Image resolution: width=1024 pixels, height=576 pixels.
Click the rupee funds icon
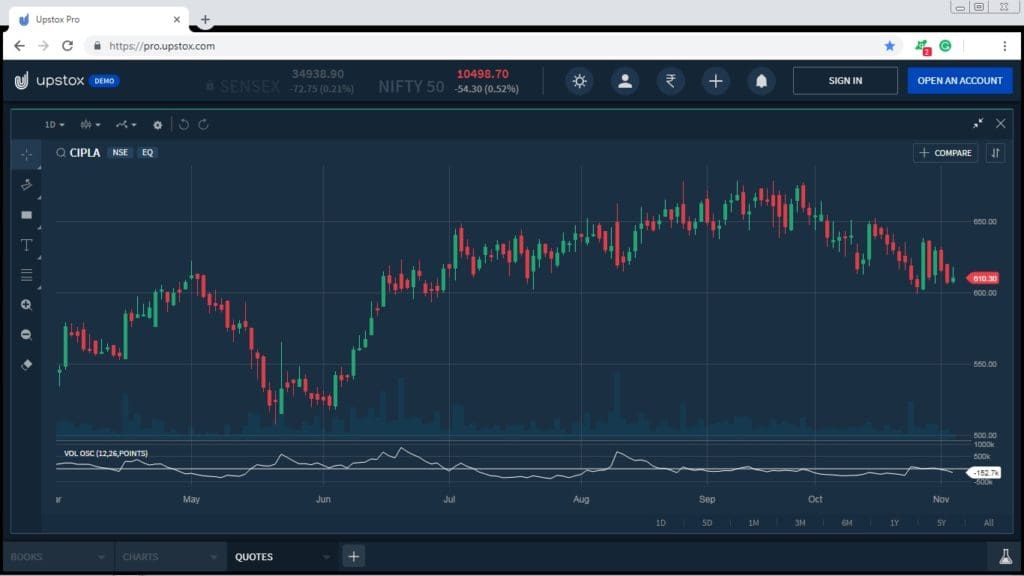pos(670,81)
